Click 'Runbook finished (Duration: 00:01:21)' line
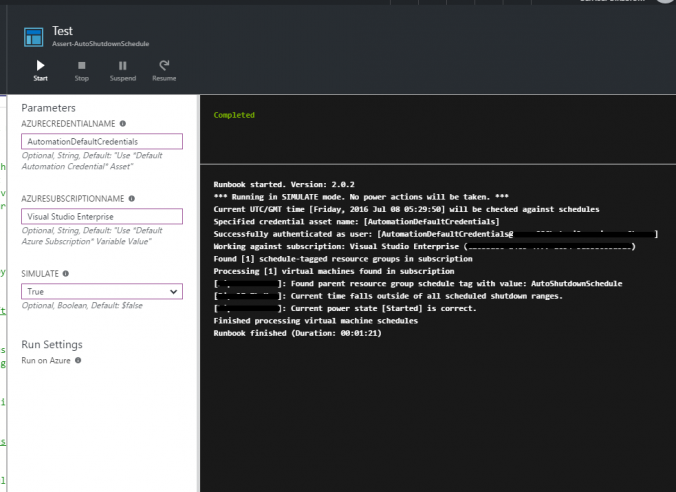The width and height of the screenshot is (676, 492). click(297, 333)
